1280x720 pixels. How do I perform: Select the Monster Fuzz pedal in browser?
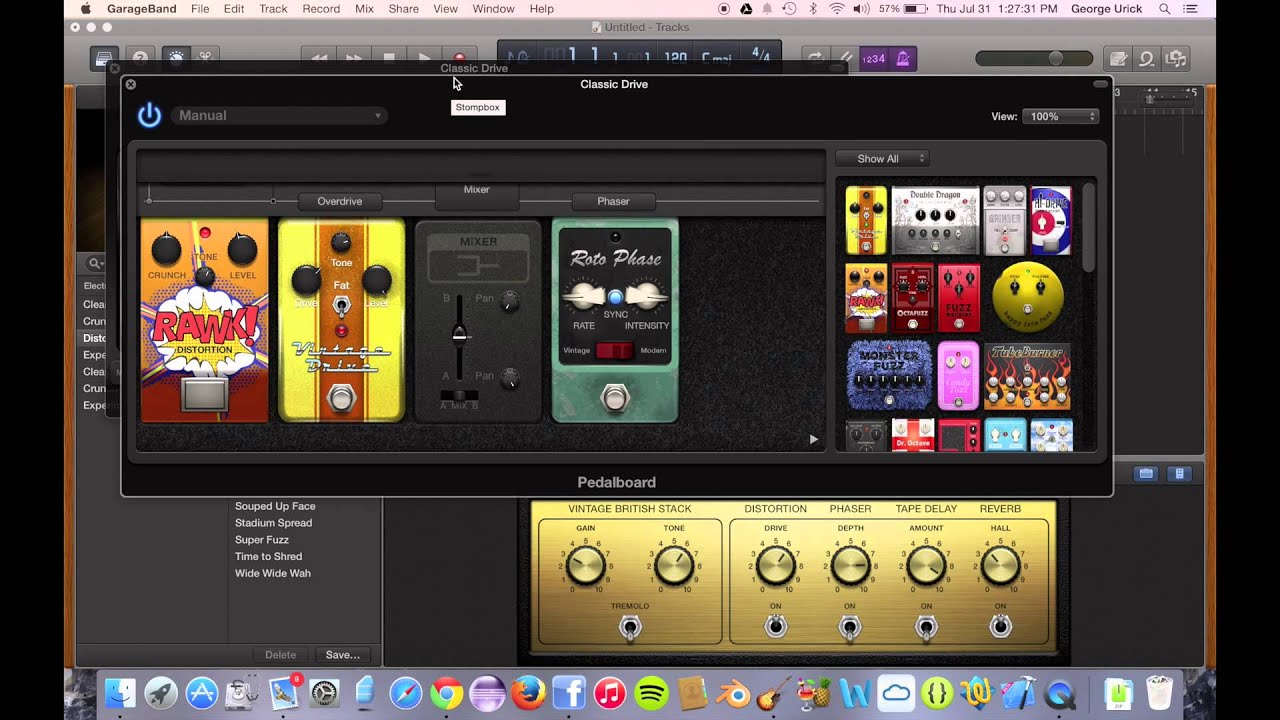tap(889, 376)
